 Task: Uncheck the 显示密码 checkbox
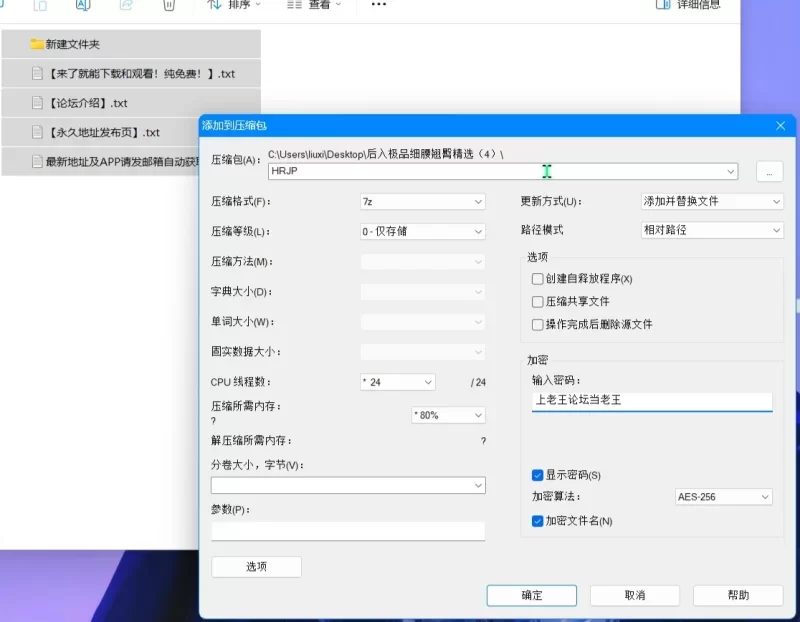pos(538,475)
